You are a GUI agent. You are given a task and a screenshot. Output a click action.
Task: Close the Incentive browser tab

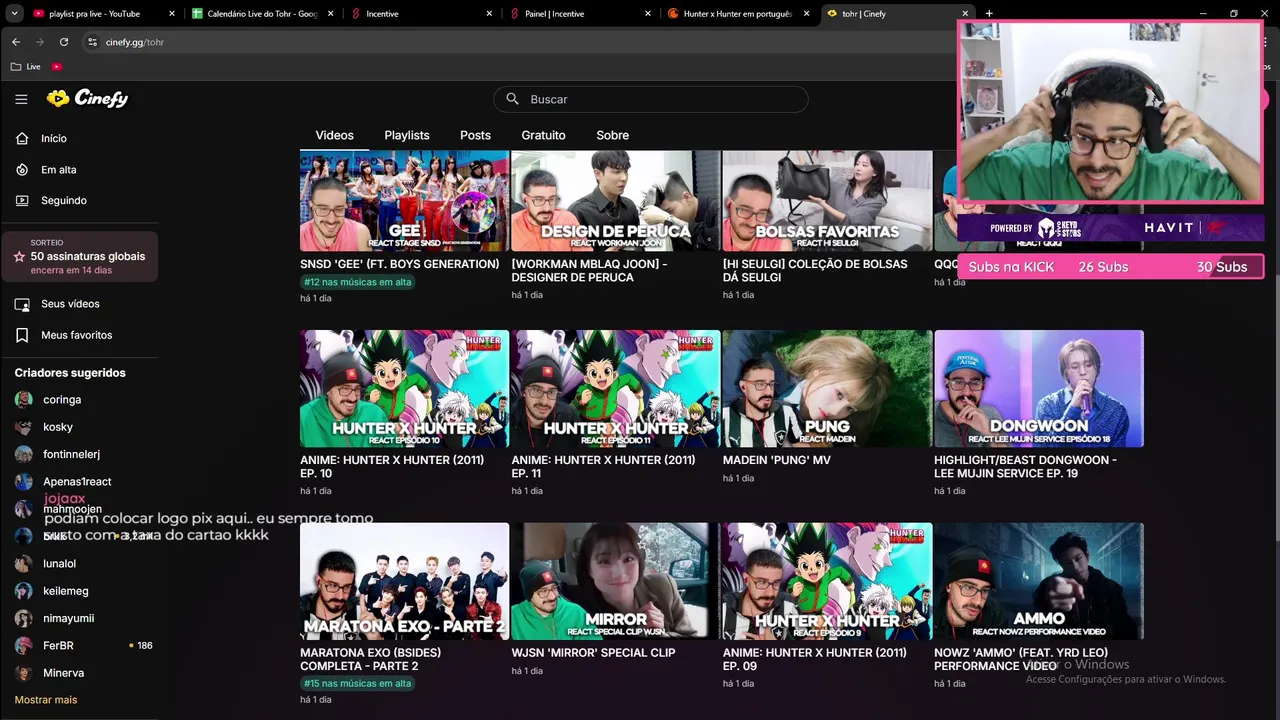[489, 14]
